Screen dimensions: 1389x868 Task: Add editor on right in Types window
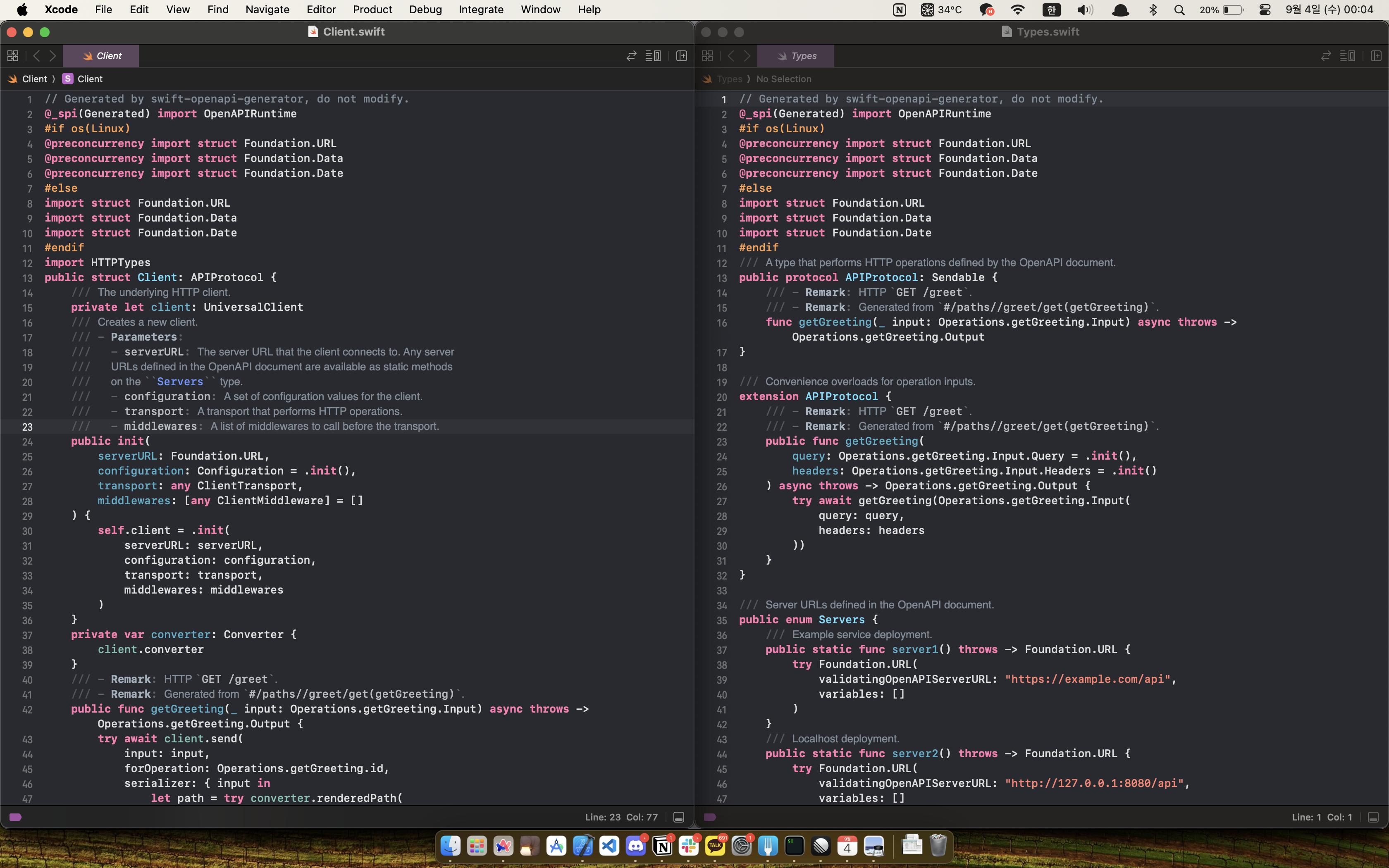1376,56
